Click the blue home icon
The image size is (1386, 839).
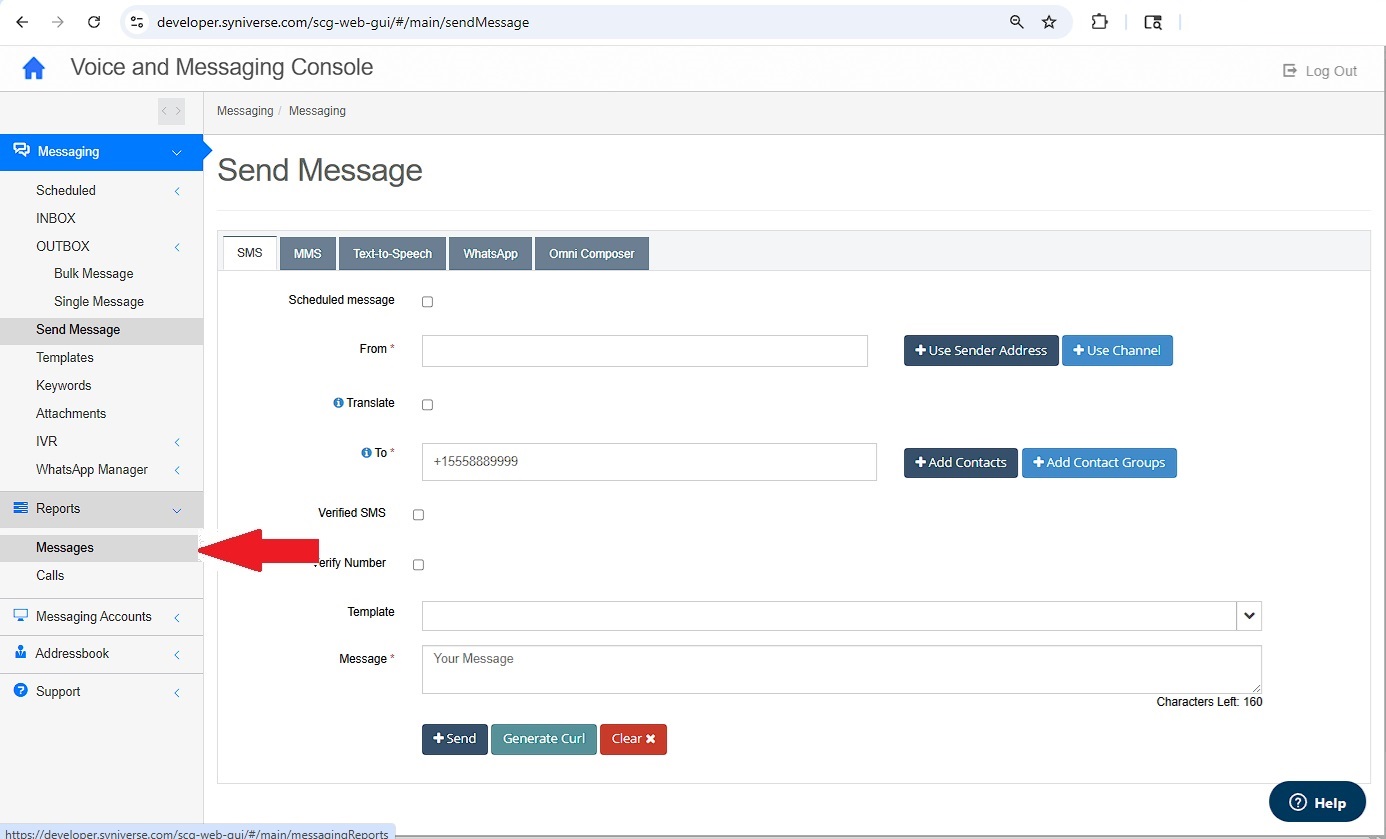click(34, 68)
